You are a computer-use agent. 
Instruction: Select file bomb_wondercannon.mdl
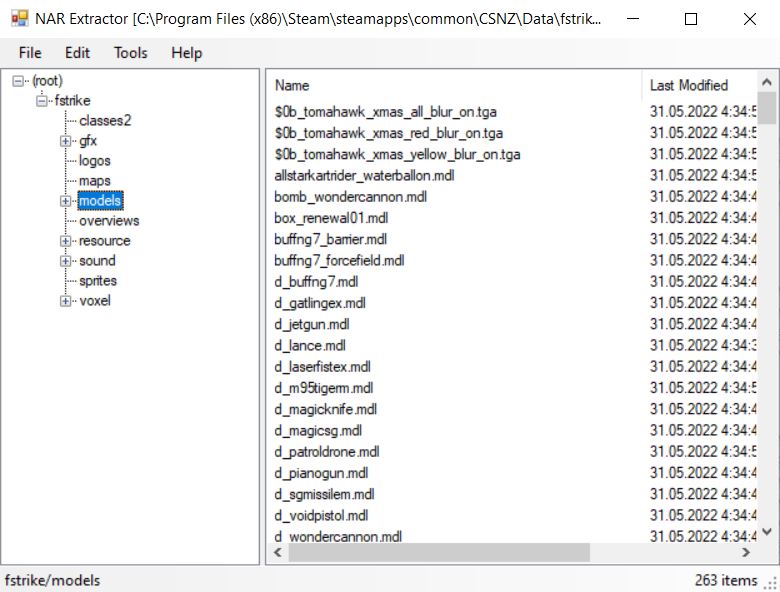tap(350, 197)
